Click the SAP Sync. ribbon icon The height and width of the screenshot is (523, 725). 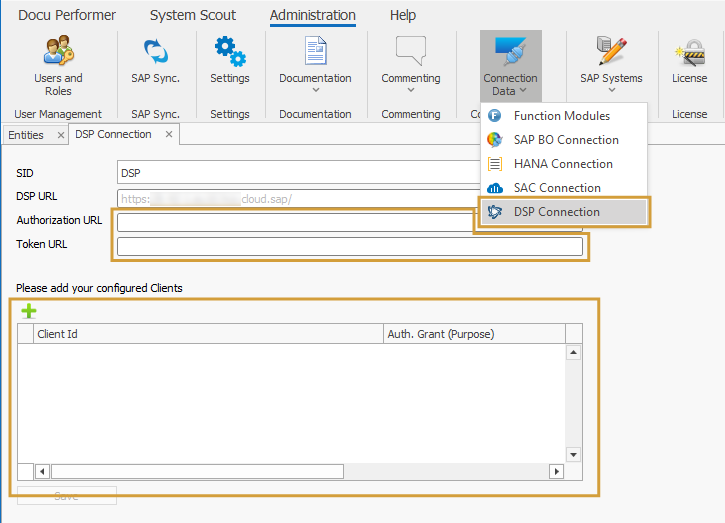[155, 62]
